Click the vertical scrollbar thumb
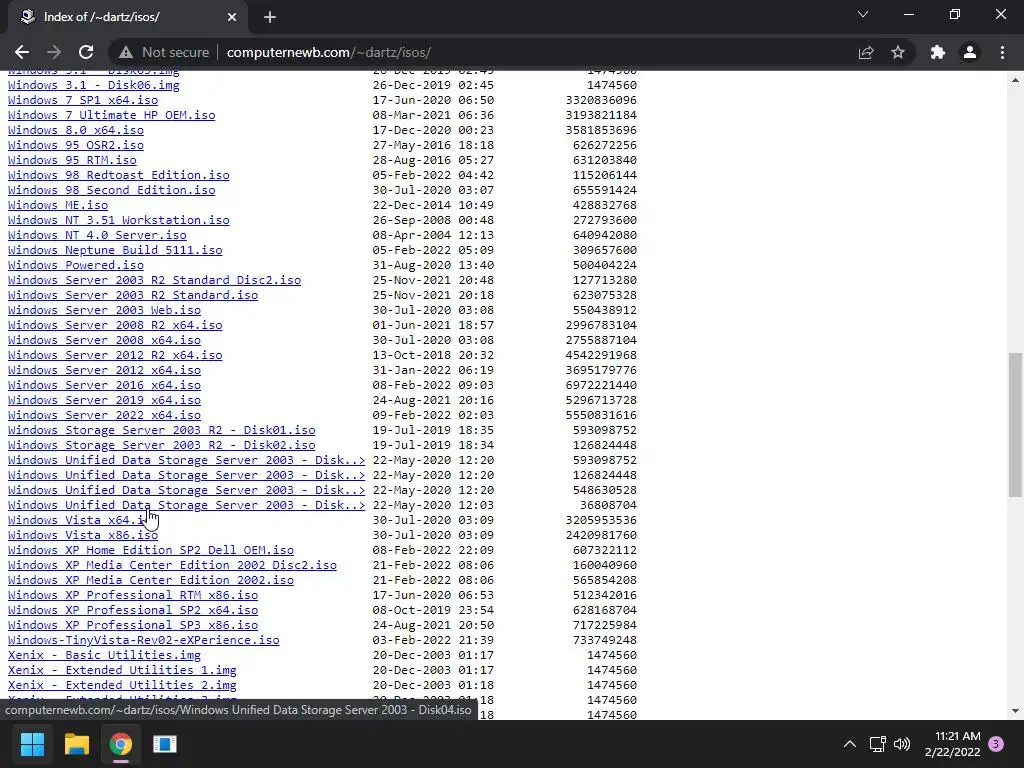This screenshot has width=1024, height=768. 1015,425
